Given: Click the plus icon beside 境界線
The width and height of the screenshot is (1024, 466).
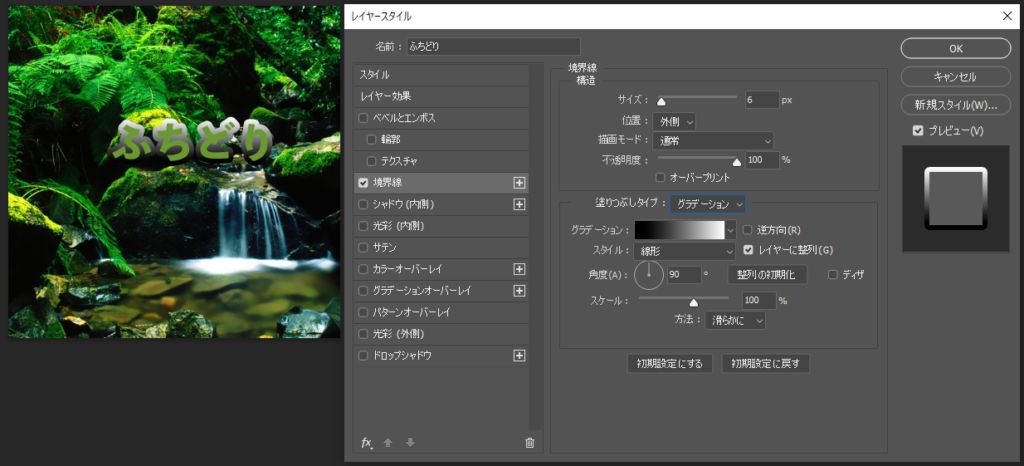Looking at the screenshot, I should tap(519, 183).
